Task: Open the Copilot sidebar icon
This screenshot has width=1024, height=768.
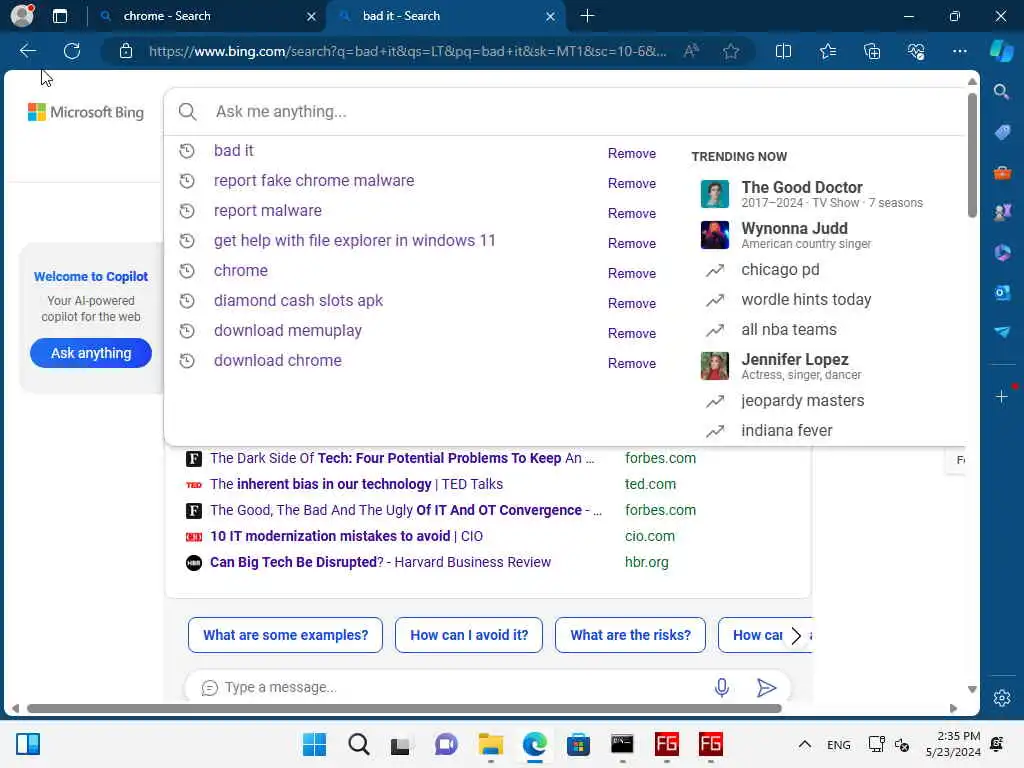Action: [1001, 51]
